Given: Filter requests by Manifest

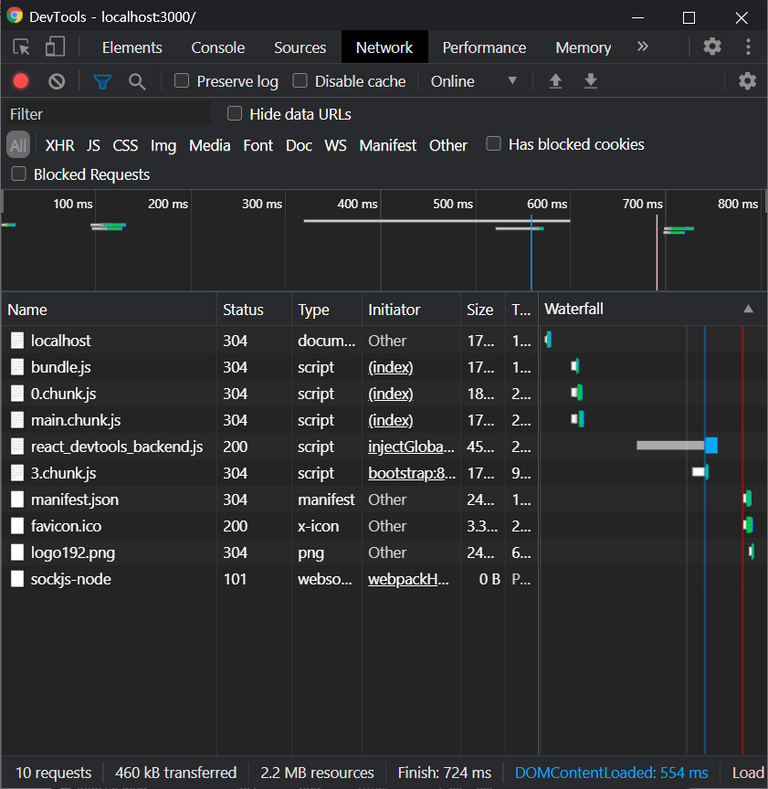Looking at the screenshot, I should pyautogui.click(x=388, y=145).
